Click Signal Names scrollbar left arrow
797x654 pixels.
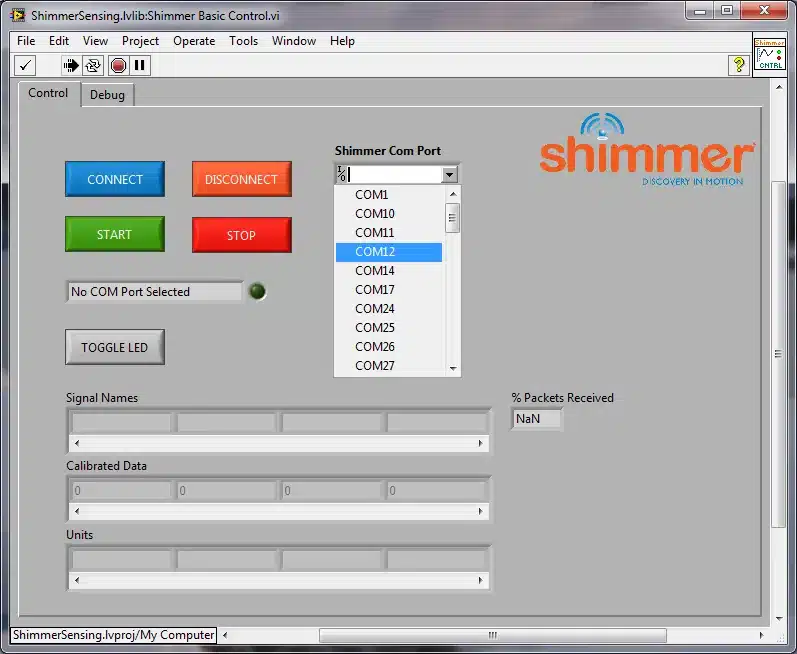(x=77, y=444)
